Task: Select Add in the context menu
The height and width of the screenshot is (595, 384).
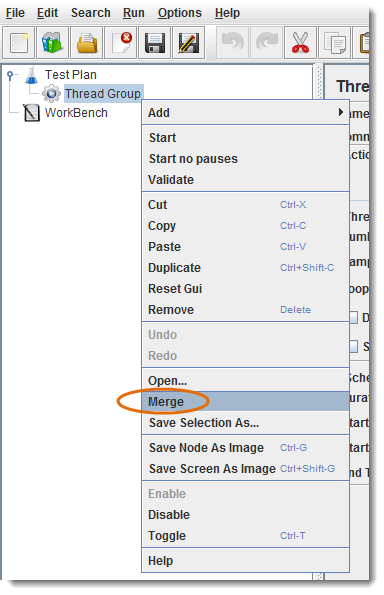Action: tap(246, 113)
